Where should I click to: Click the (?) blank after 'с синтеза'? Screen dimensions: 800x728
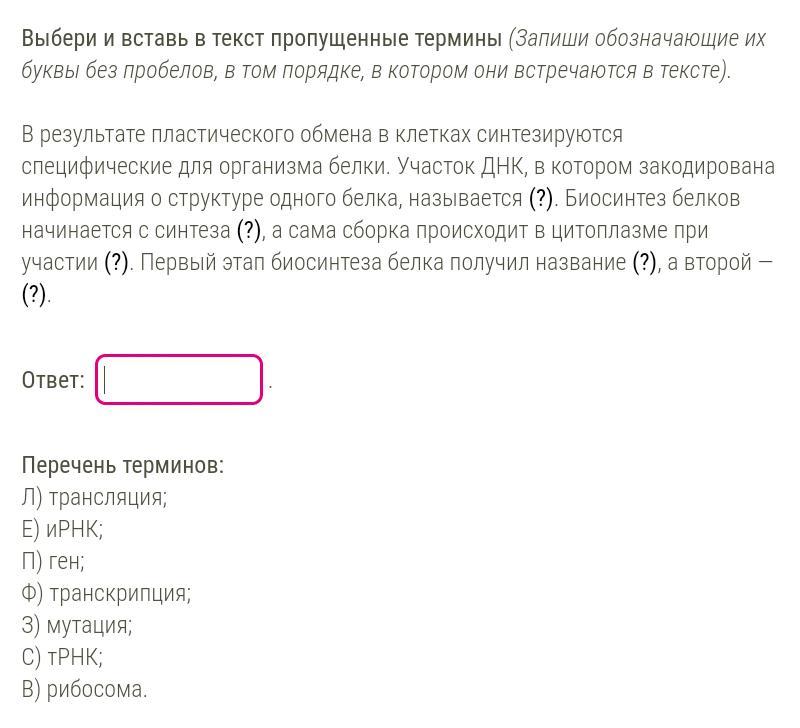[249, 230]
